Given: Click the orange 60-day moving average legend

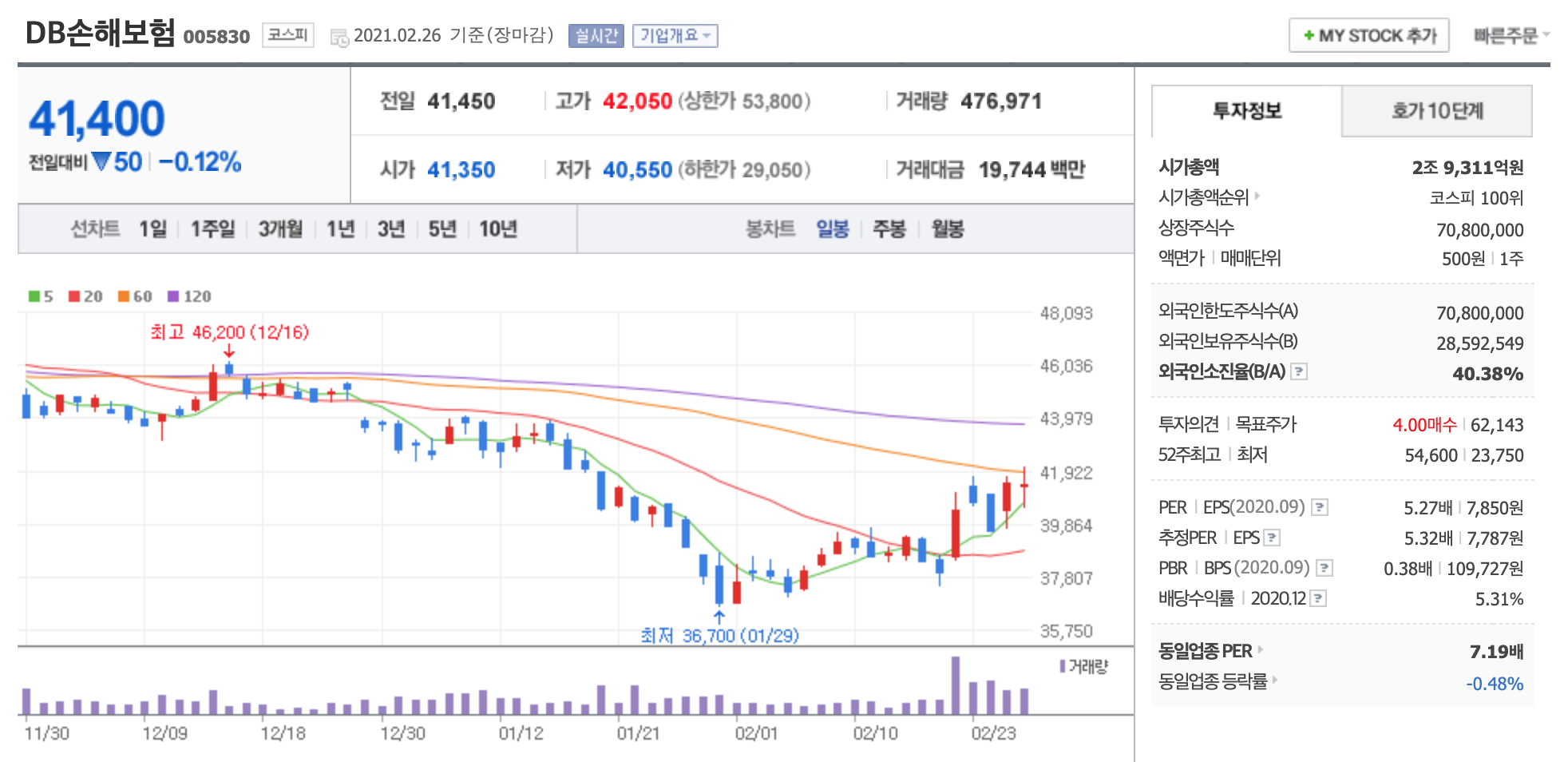Looking at the screenshot, I should pyautogui.click(x=135, y=296).
